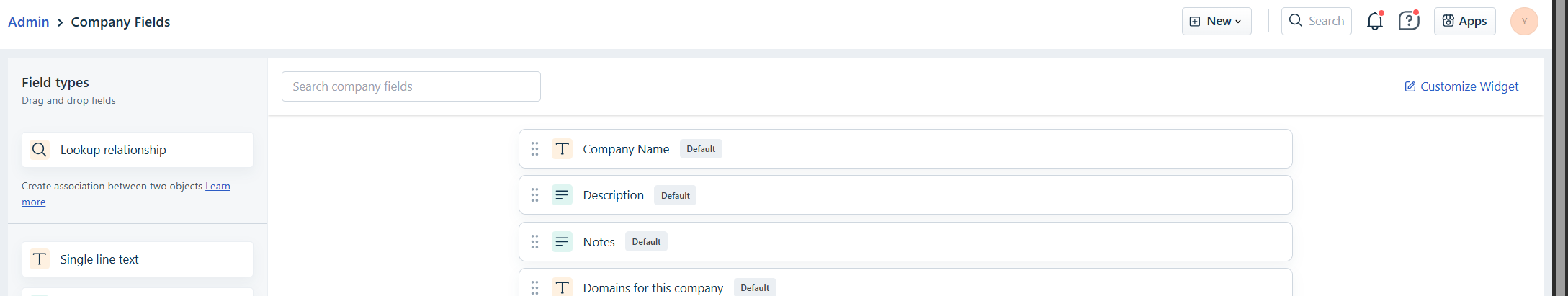Open the notifications bell icon

1374,21
